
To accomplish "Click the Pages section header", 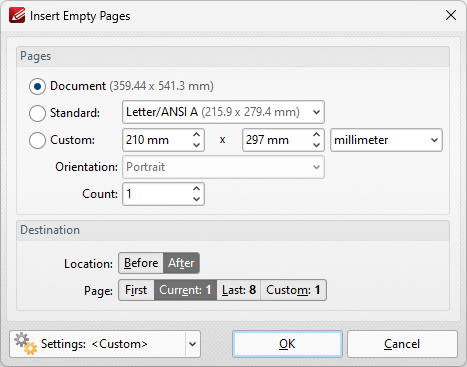I will pyautogui.click(x=233, y=56).
